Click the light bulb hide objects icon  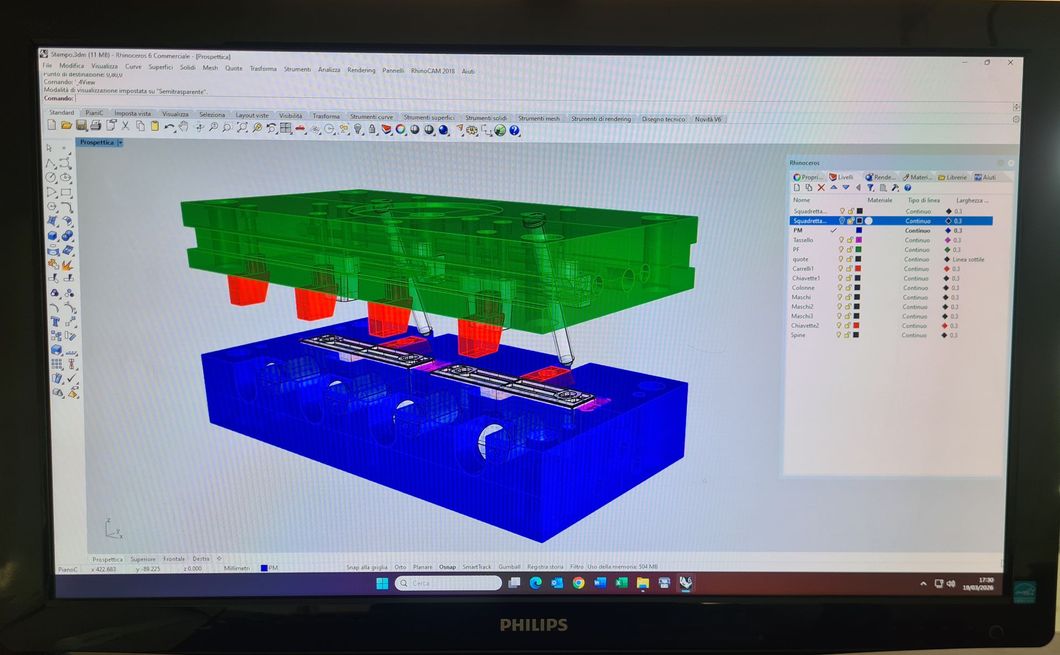(x=358, y=129)
